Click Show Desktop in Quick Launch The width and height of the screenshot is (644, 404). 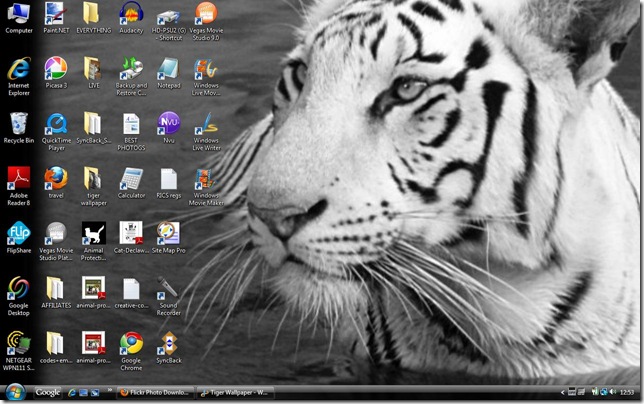point(83,393)
